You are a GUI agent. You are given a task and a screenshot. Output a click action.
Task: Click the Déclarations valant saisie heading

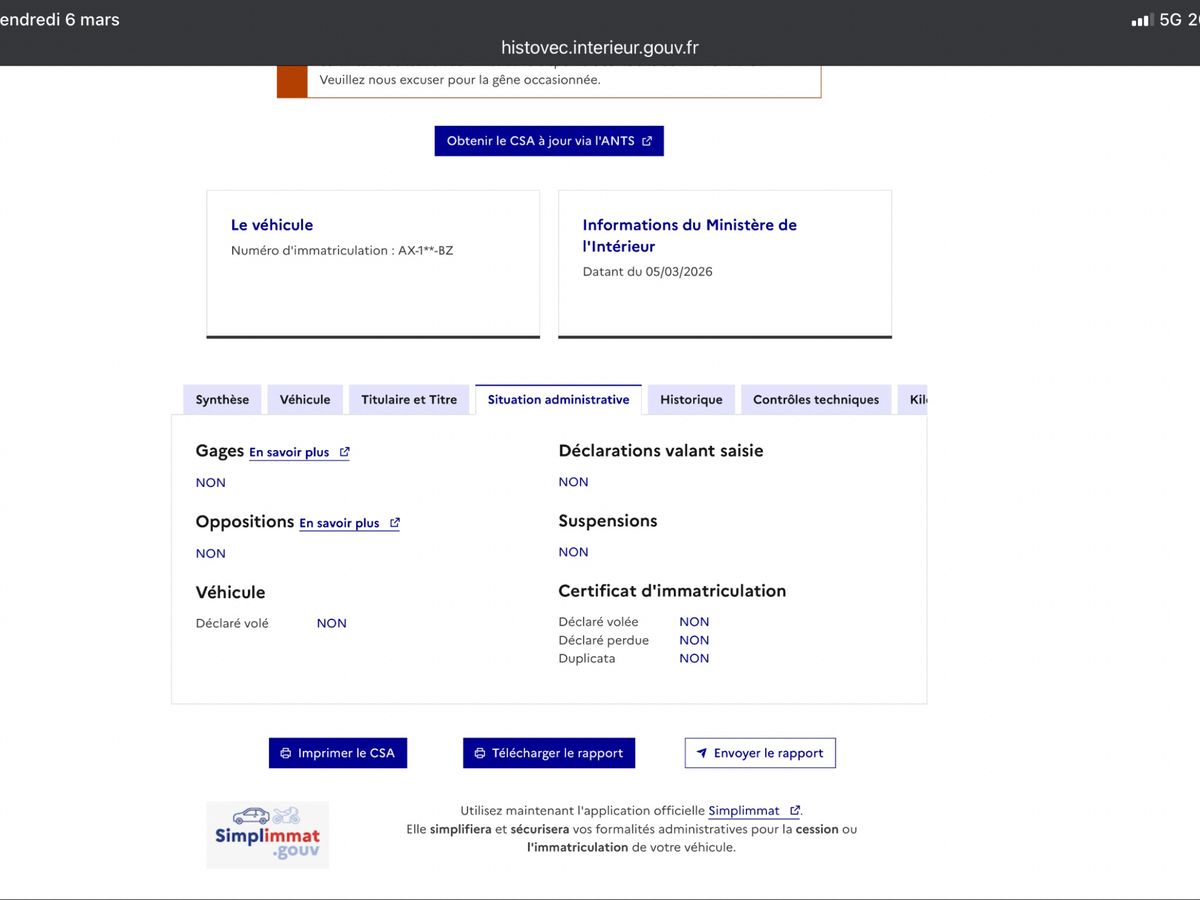[x=661, y=451]
